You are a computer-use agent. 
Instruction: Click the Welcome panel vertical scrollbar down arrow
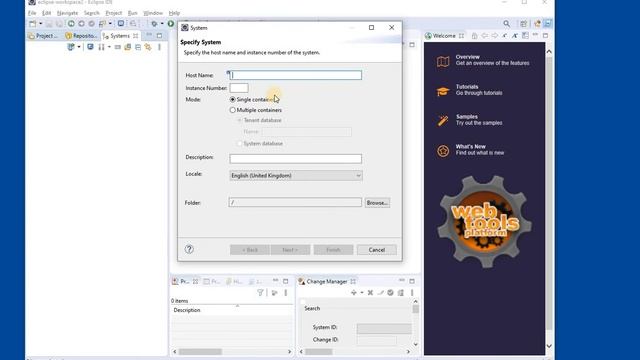point(549,346)
